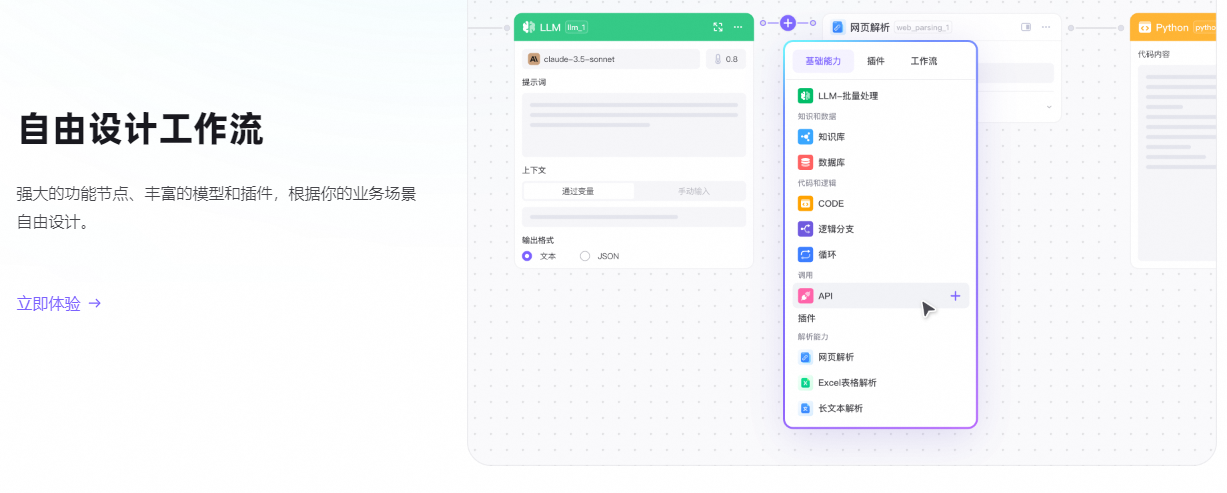This screenshot has width=1227, height=493.
Task: Select the 文本 output format radio
Action: 527,256
